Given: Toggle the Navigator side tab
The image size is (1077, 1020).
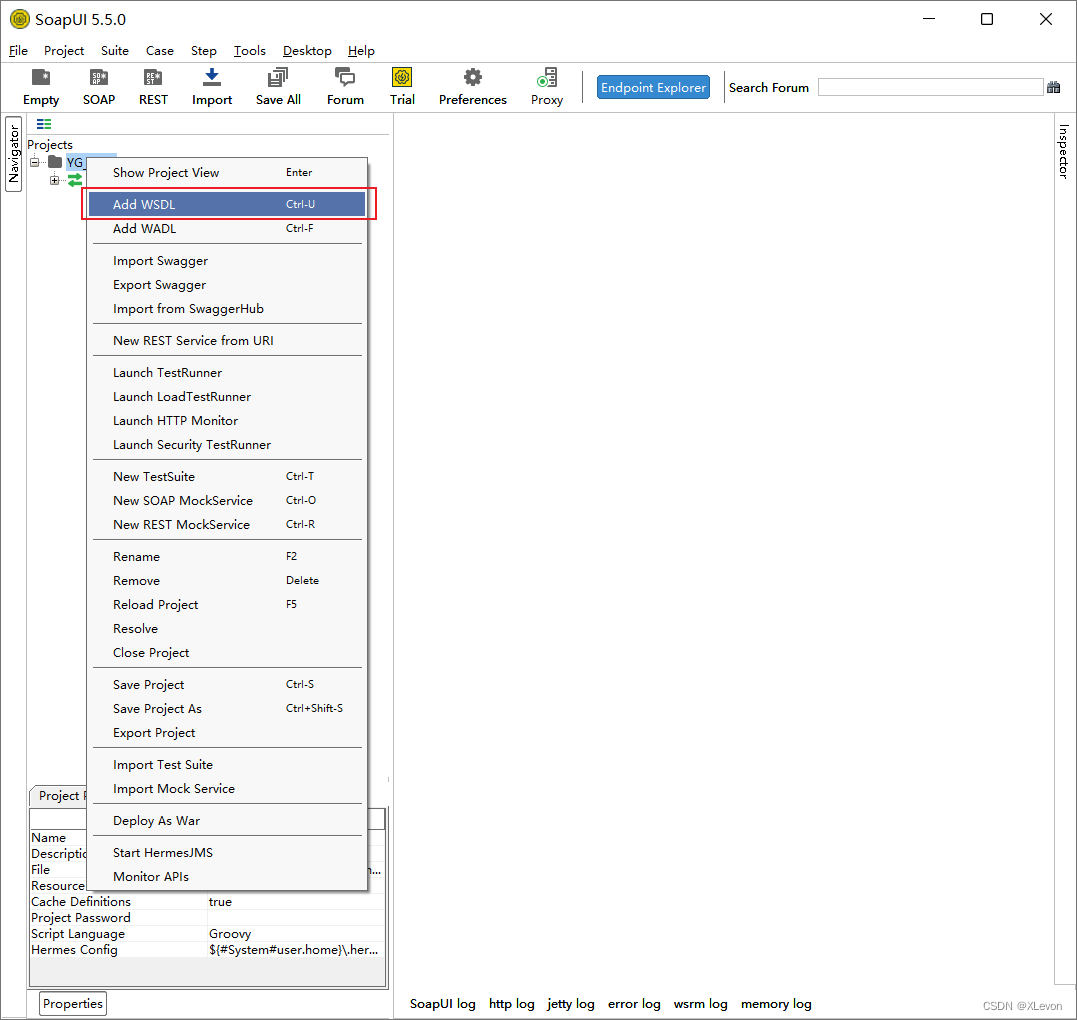Looking at the screenshot, I should (14, 154).
